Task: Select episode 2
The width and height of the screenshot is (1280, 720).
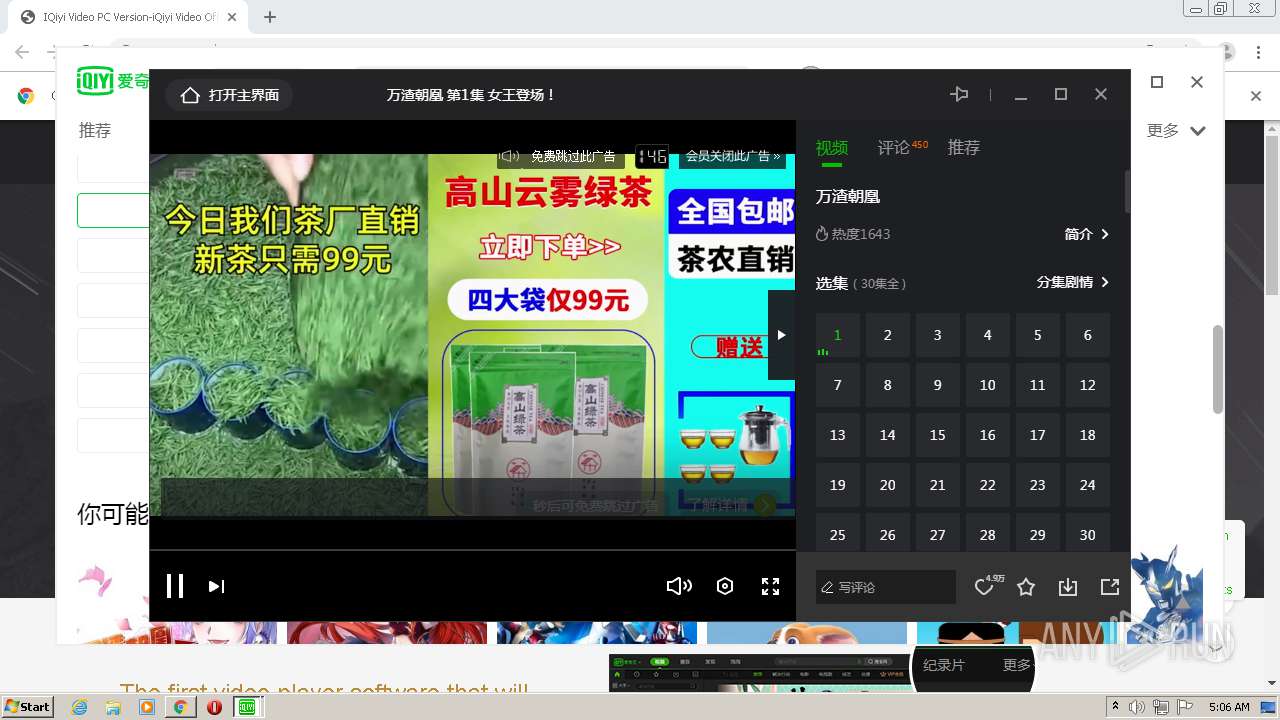Action: [888, 335]
